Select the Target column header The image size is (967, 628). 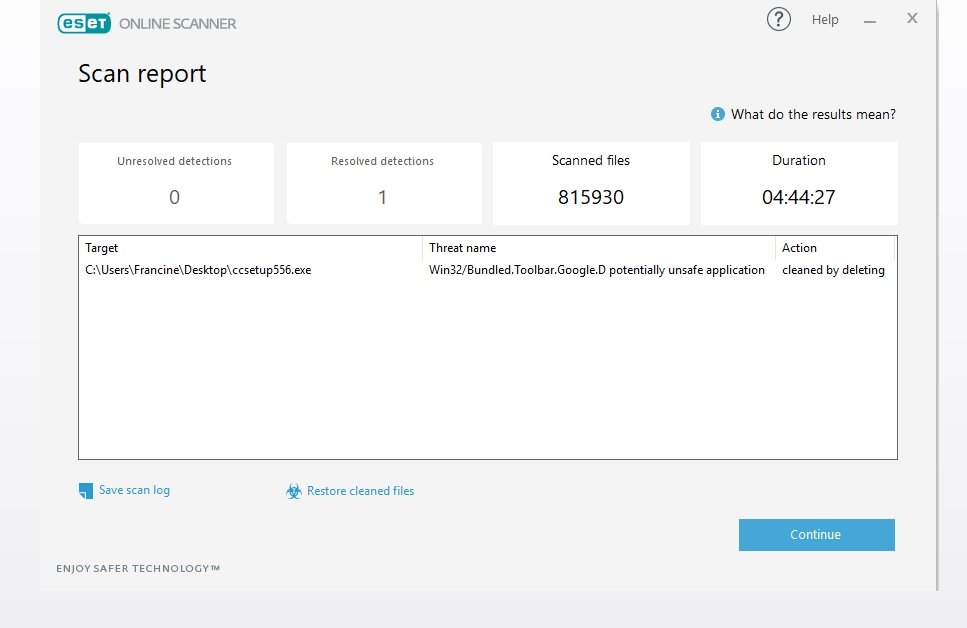click(x=251, y=248)
